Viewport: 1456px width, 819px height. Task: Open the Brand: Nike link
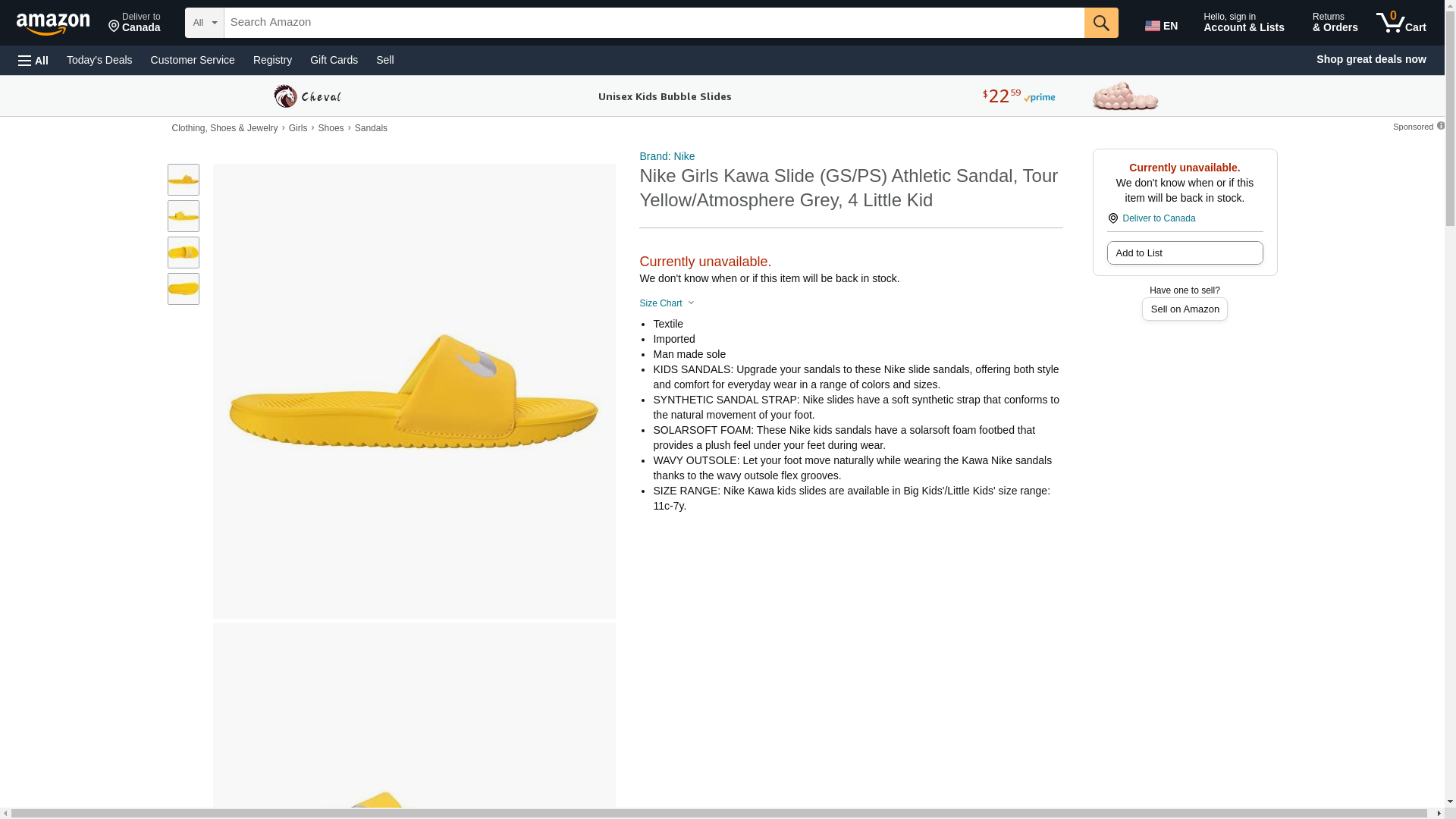[x=667, y=156]
